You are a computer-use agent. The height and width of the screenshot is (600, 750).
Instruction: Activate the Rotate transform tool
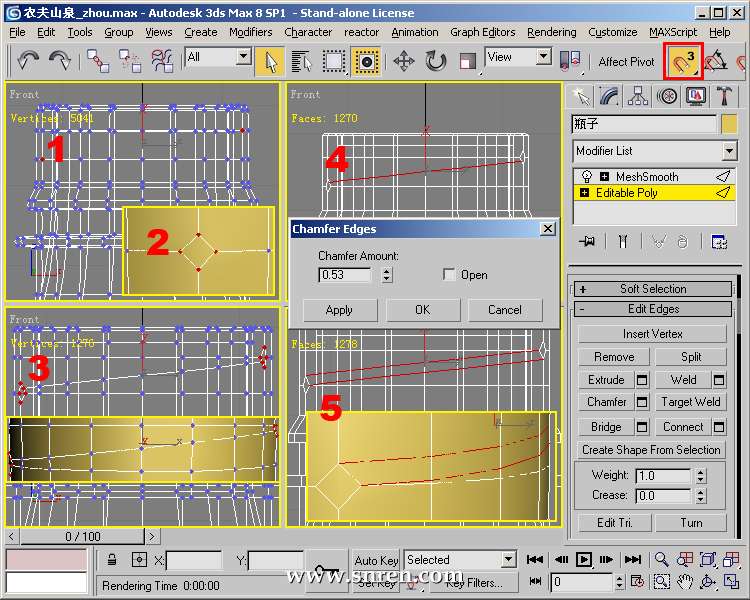436,61
